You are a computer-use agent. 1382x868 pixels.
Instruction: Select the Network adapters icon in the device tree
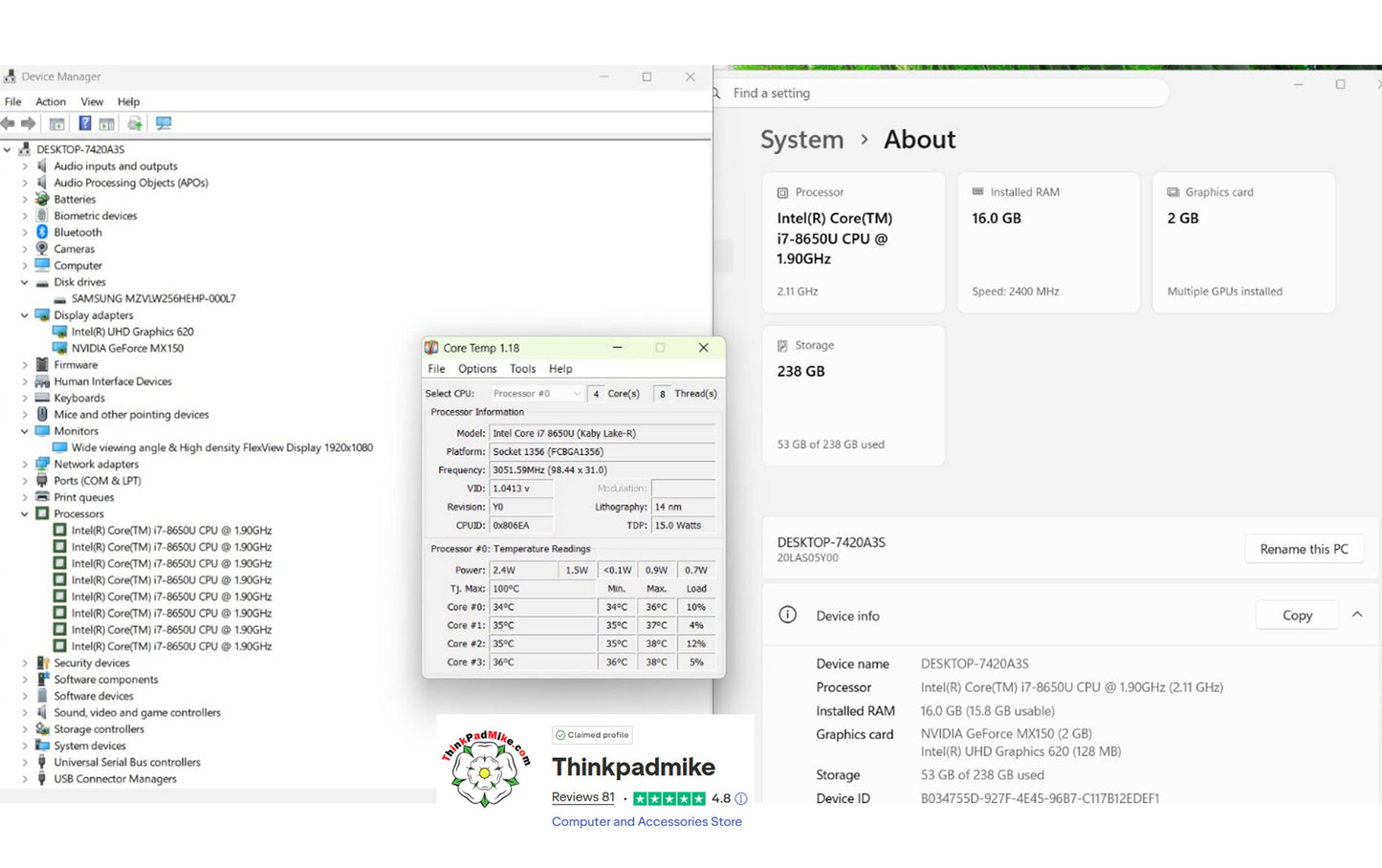pyautogui.click(x=42, y=465)
